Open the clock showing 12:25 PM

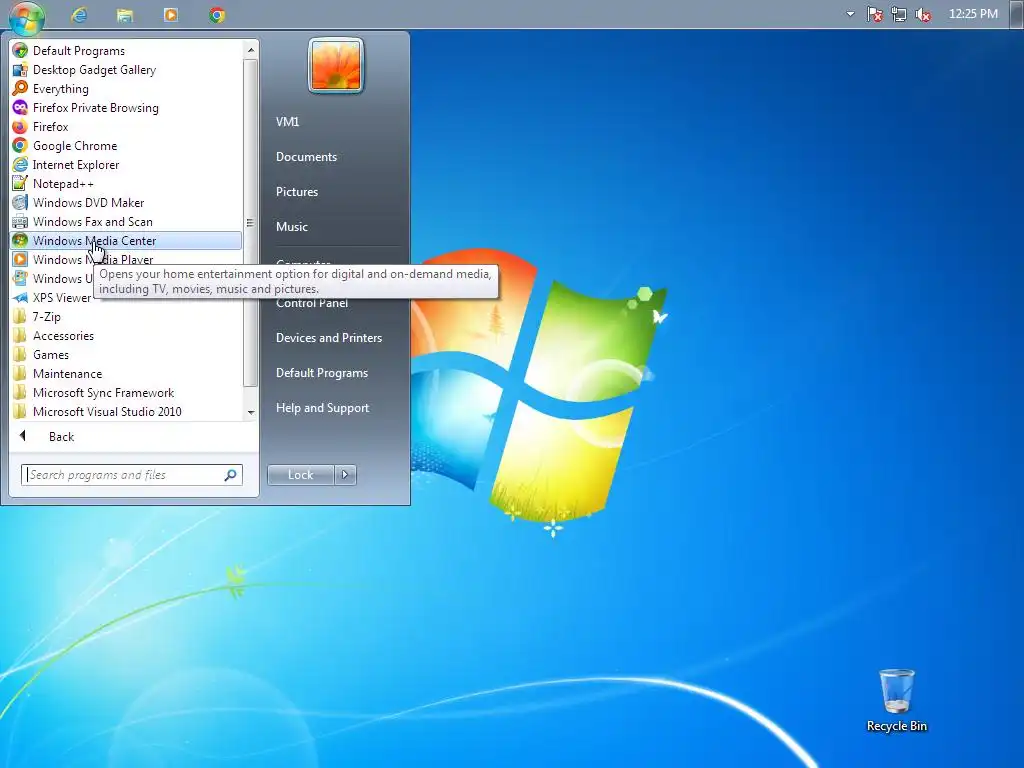coord(973,14)
